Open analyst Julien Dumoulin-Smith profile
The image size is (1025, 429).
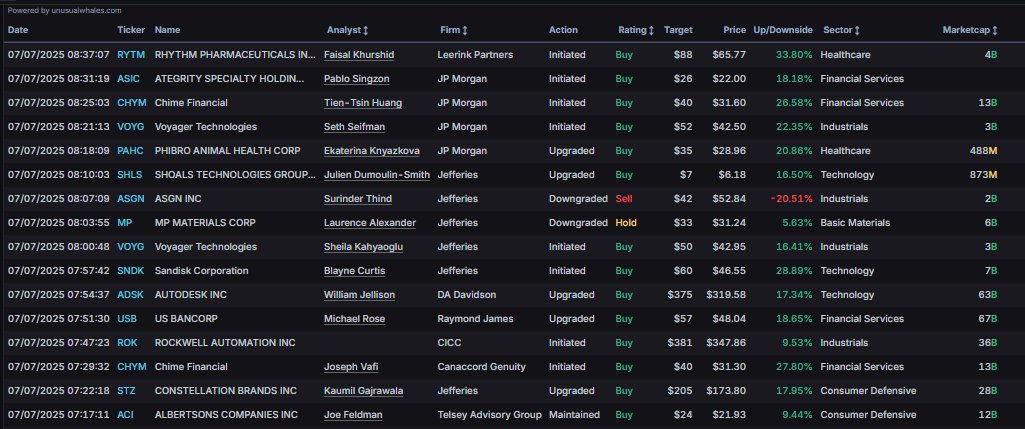(377, 175)
